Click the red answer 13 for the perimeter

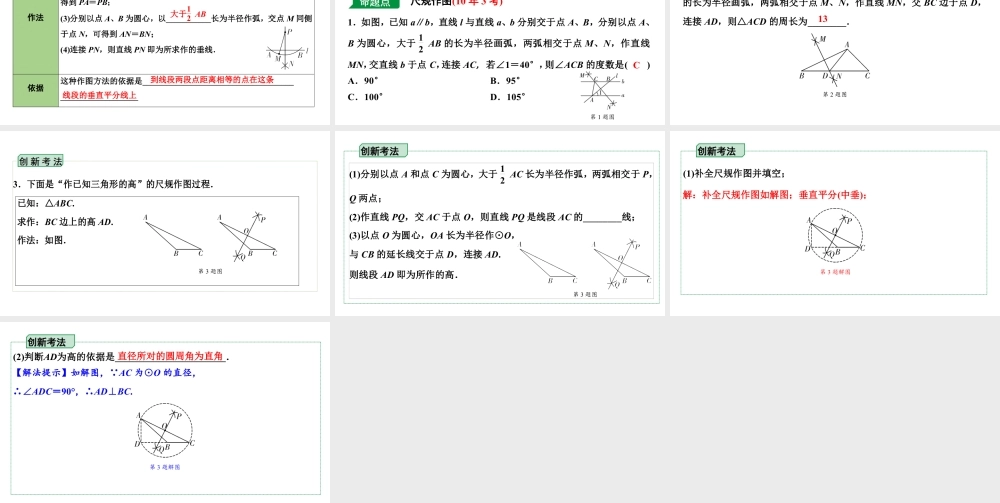point(822,20)
